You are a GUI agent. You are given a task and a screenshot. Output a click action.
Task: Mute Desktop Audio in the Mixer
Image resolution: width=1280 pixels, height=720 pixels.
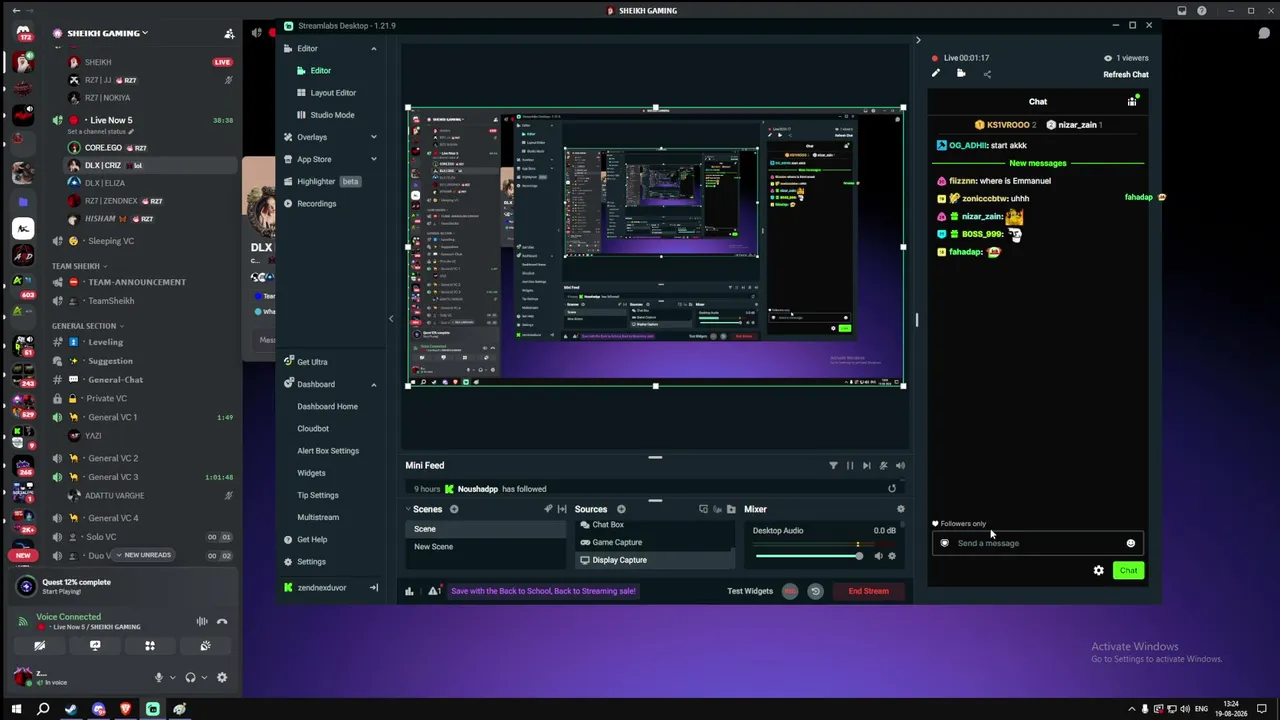click(x=878, y=556)
